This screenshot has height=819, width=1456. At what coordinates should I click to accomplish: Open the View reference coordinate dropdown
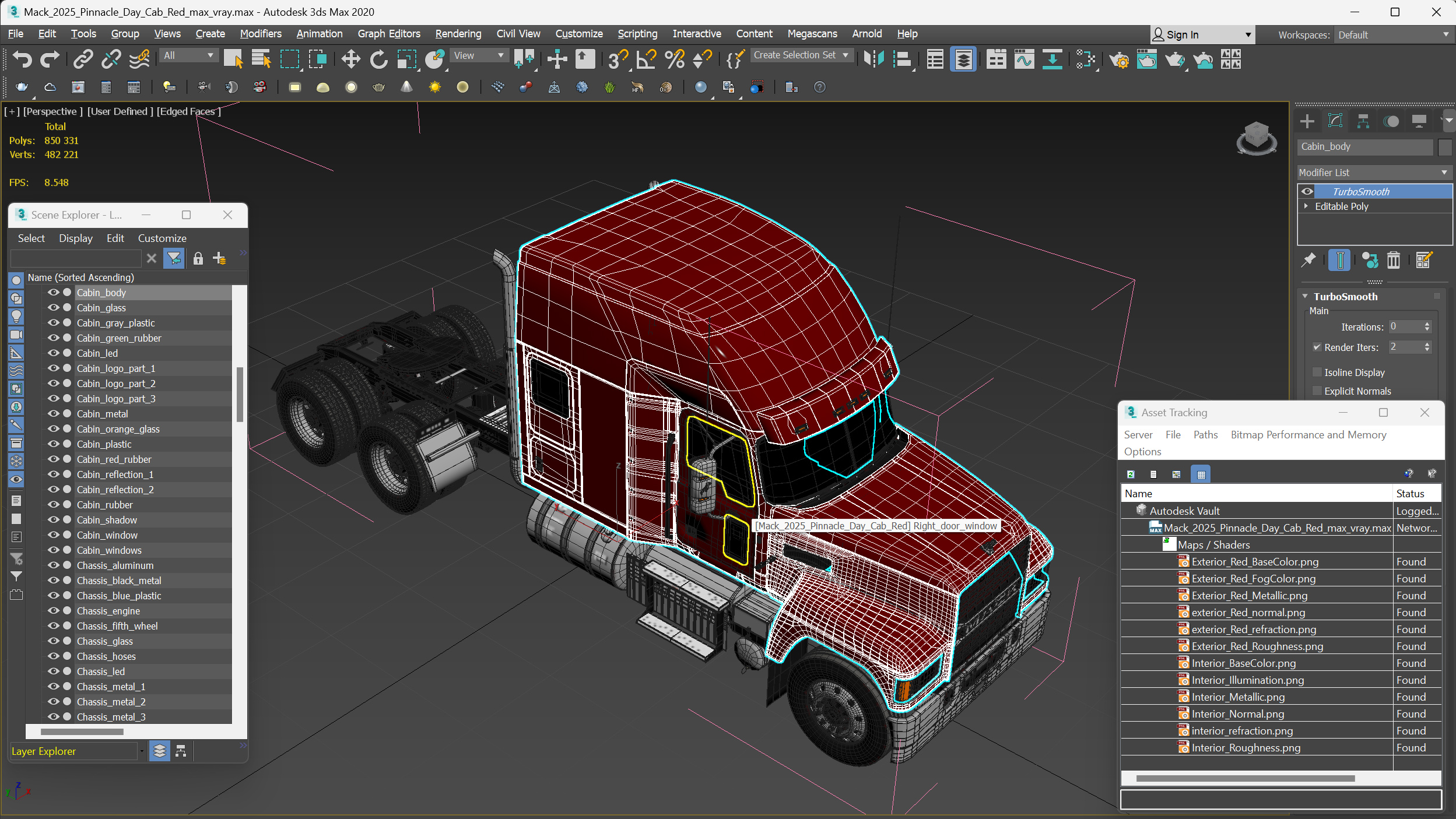pos(478,55)
